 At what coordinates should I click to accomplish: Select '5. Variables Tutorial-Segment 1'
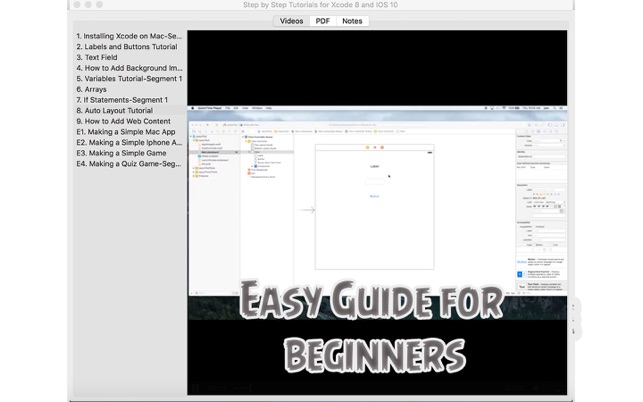129,79
